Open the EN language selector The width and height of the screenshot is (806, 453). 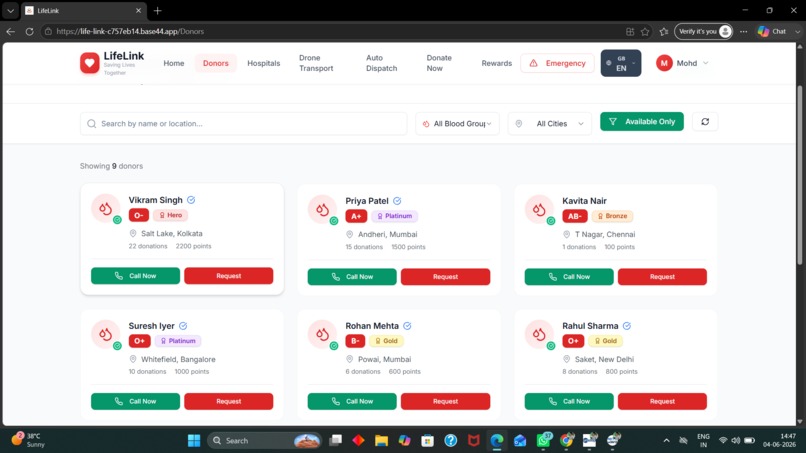(620, 63)
